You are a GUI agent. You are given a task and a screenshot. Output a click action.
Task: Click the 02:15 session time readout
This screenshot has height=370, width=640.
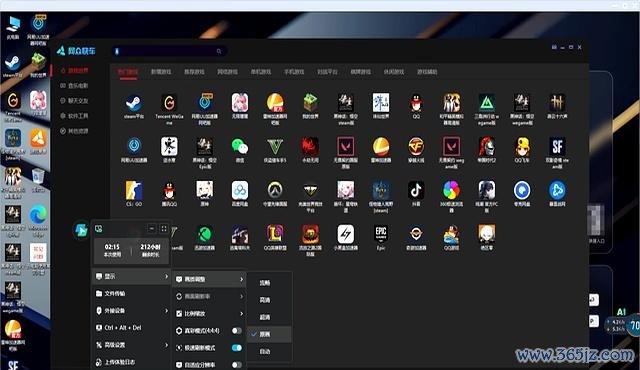(112, 250)
